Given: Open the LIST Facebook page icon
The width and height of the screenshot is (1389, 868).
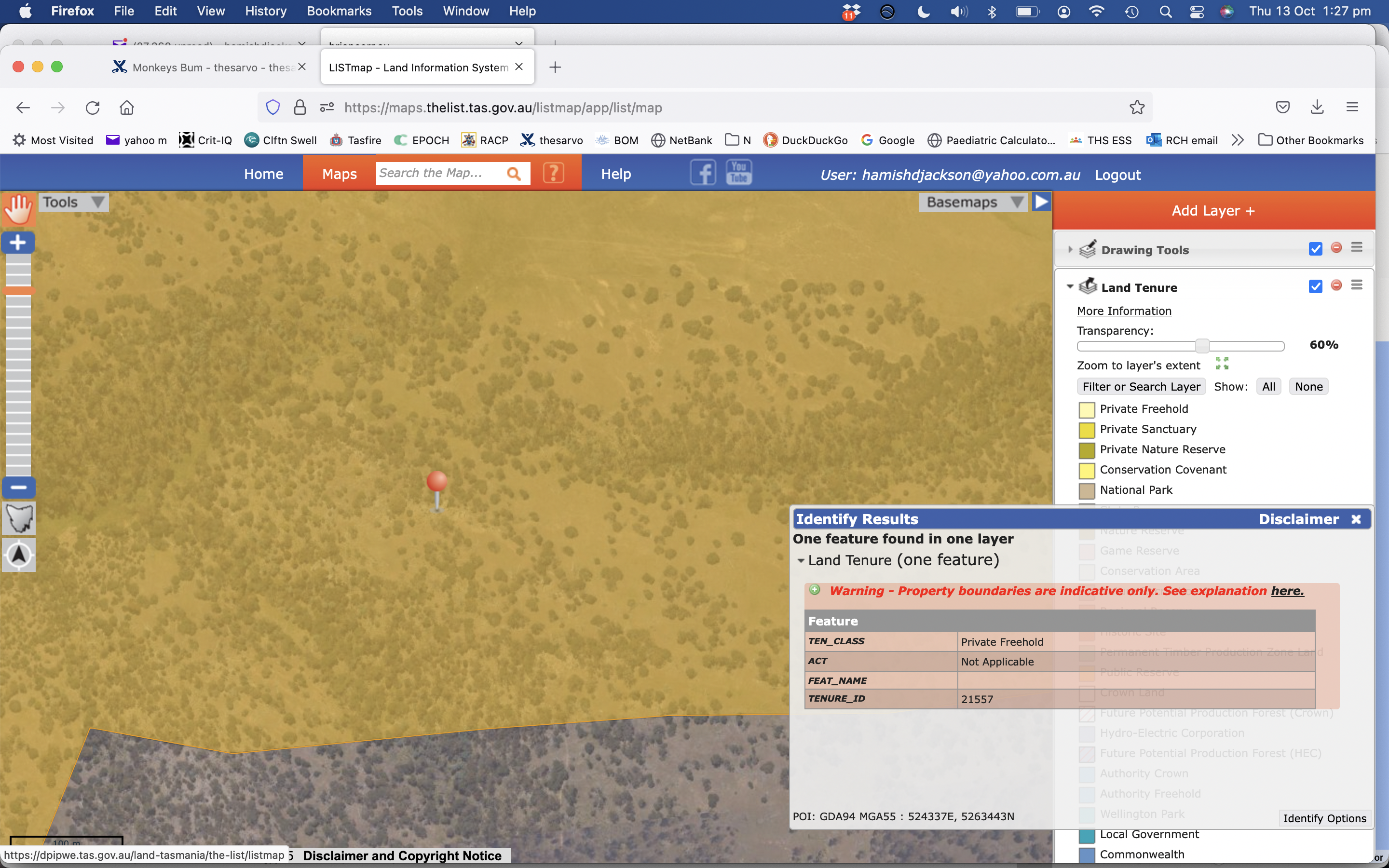Looking at the screenshot, I should pyautogui.click(x=703, y=173).
